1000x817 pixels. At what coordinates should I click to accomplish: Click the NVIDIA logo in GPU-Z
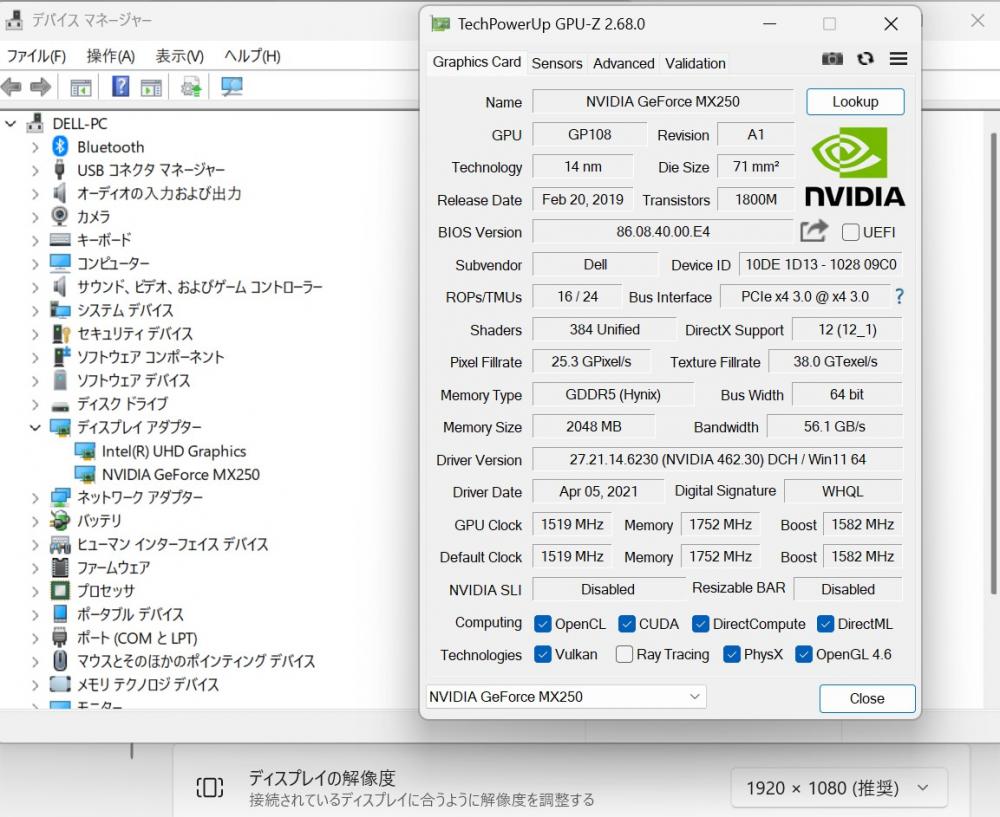tap(854, 167)
